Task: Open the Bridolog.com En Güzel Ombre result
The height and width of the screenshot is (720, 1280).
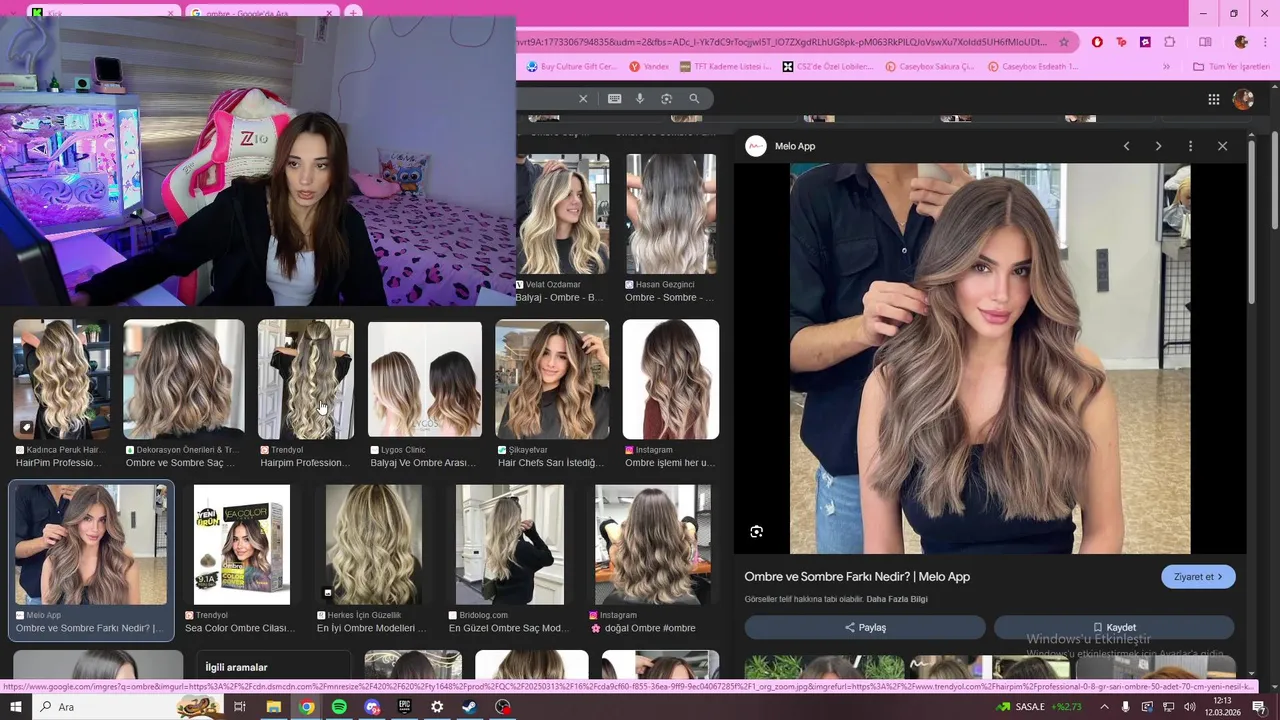Action: click(x=510, y=559)
